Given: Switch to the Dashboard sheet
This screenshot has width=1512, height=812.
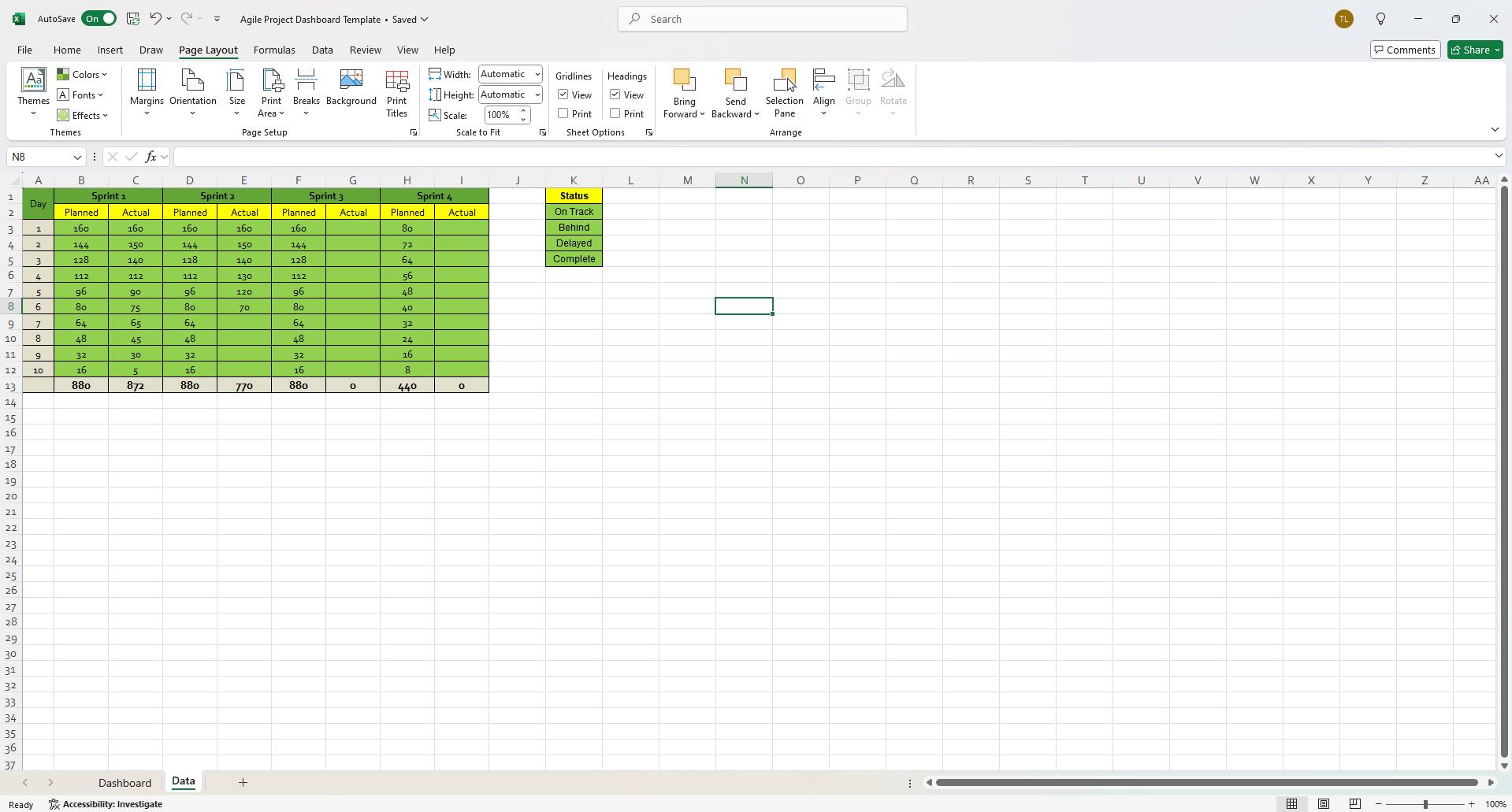Looking at the screenshot, I should [x=124, y=782].
